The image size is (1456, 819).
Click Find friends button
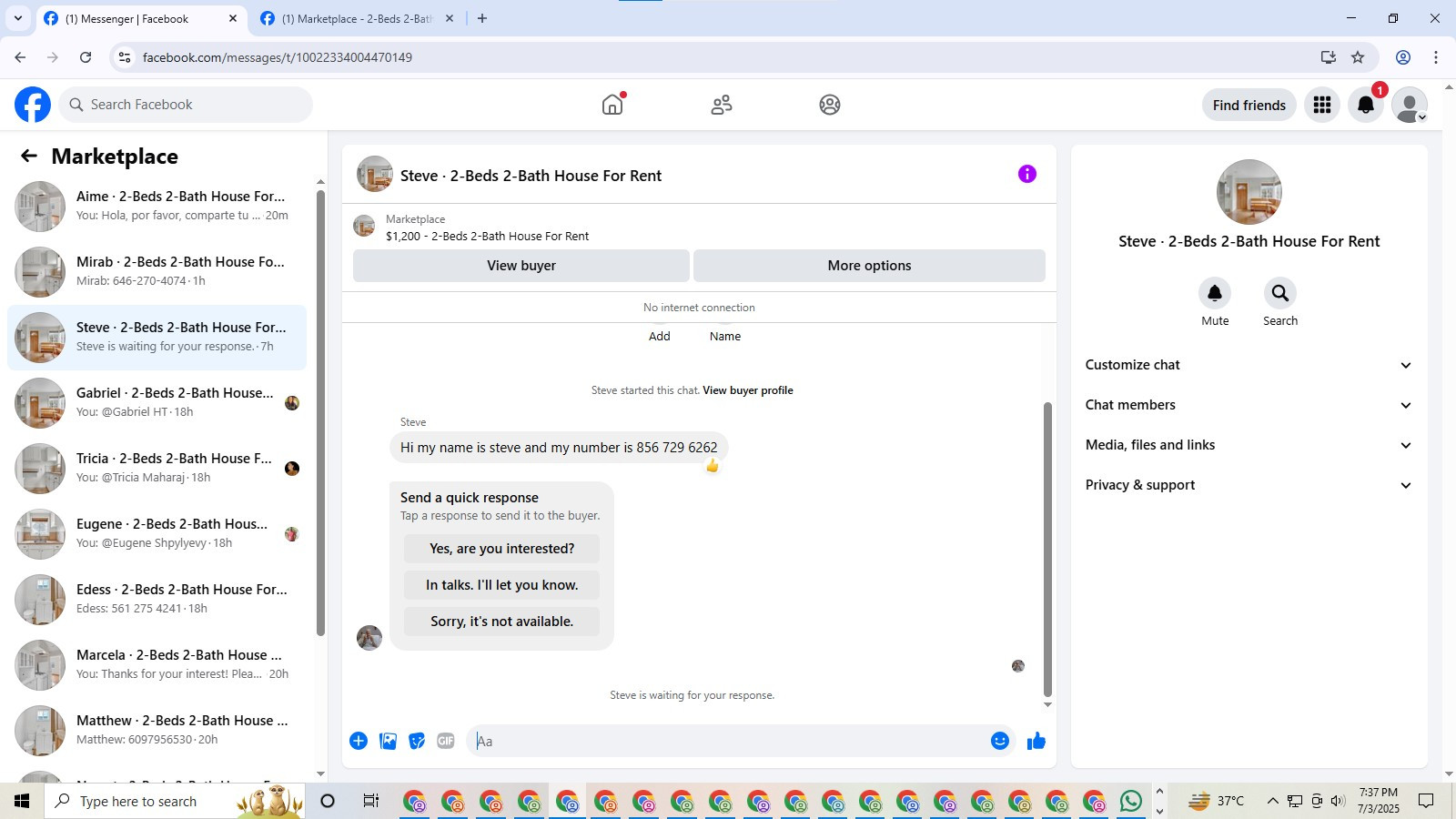[1249, 105]
